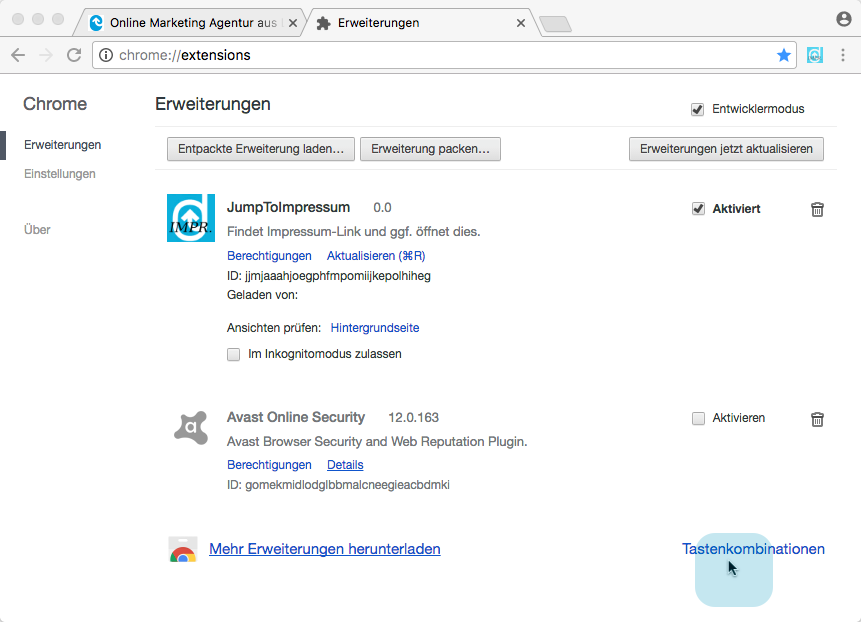Remove Avast Online Security via trash icon
The width and height of the screenshot is (861, 622).
pyautogui.click(x=817, y=419)
